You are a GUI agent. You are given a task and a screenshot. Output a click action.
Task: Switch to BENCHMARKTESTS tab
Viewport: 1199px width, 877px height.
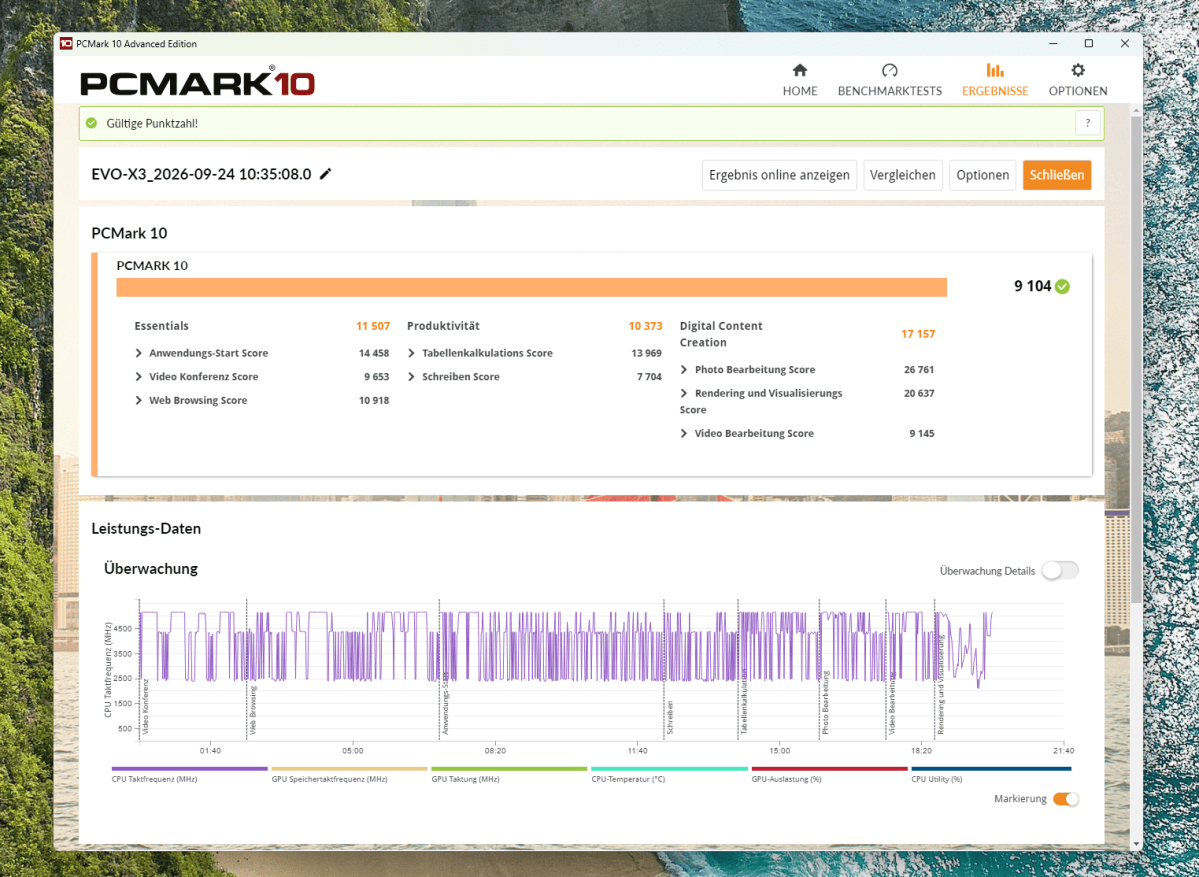pyautogui.click(x=889, y=80)
